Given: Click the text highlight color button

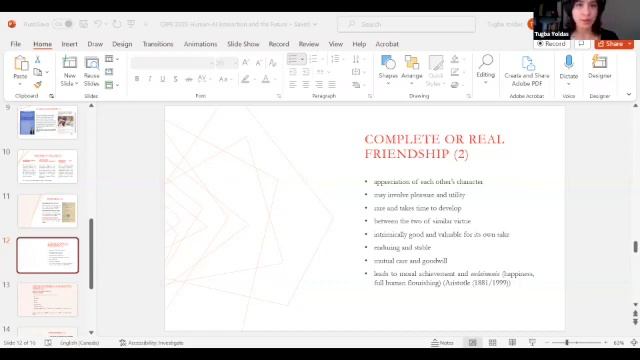Looking at the screenshot, I should (x=245, y=79).
